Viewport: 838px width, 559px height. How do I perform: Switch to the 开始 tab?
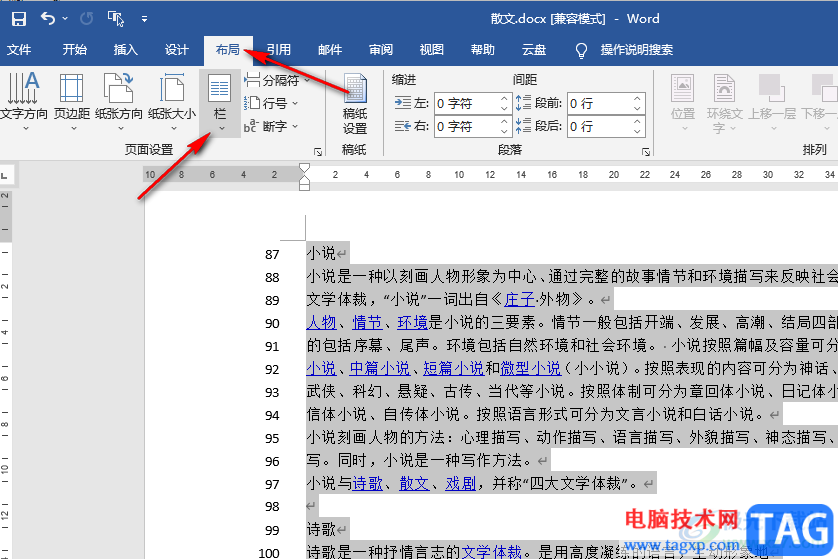[x=74, y=50]
